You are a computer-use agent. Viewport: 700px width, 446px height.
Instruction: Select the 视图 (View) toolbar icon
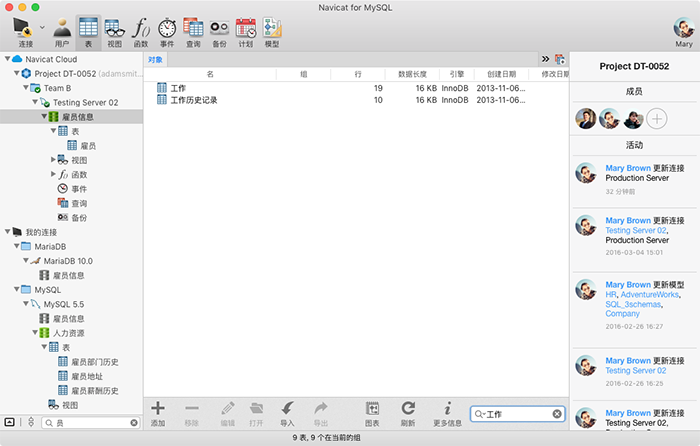(115, 32)
